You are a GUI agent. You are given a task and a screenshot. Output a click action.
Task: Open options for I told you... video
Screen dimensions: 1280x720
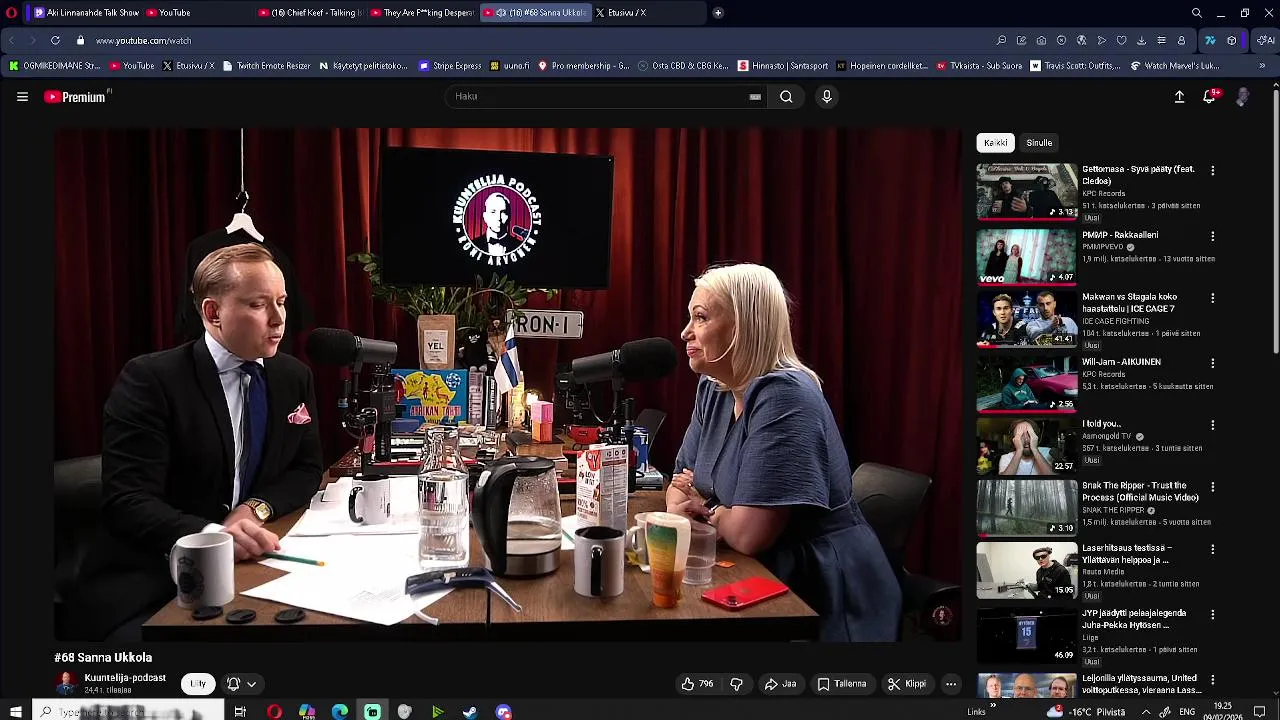tap(1212, 425)
